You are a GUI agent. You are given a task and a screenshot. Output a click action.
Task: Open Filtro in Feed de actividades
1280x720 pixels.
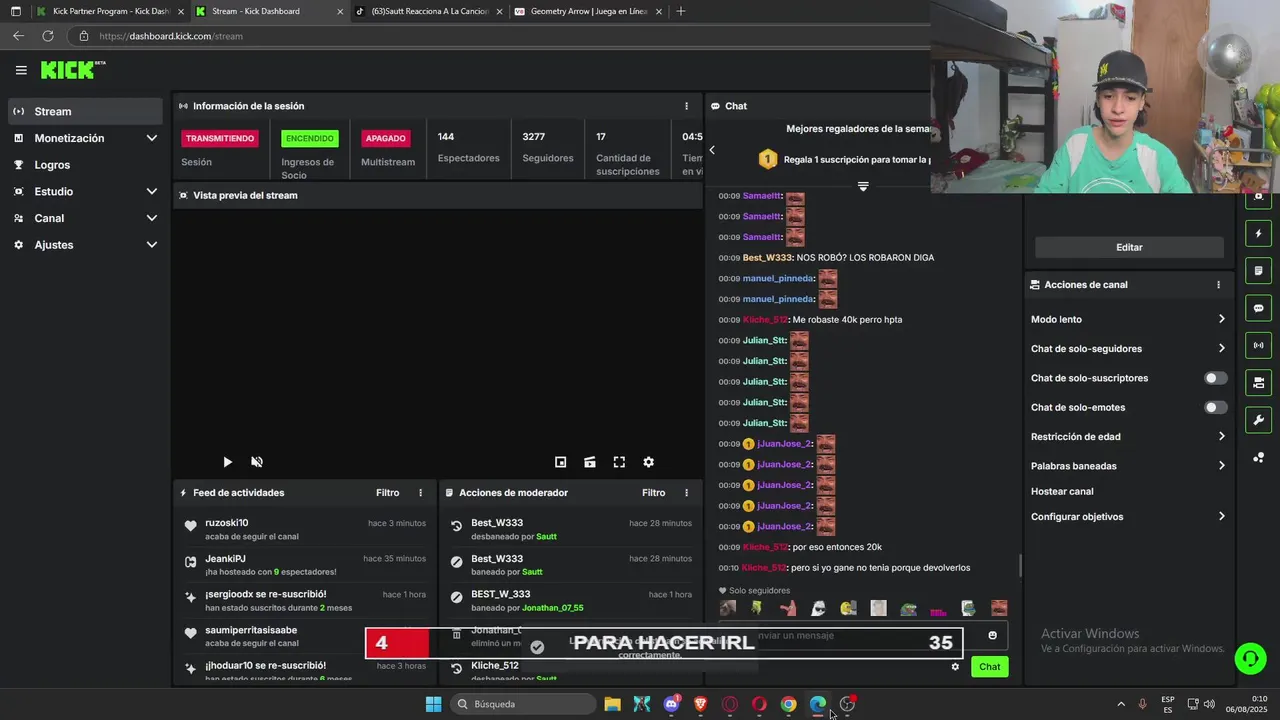[x=387, y=493]
